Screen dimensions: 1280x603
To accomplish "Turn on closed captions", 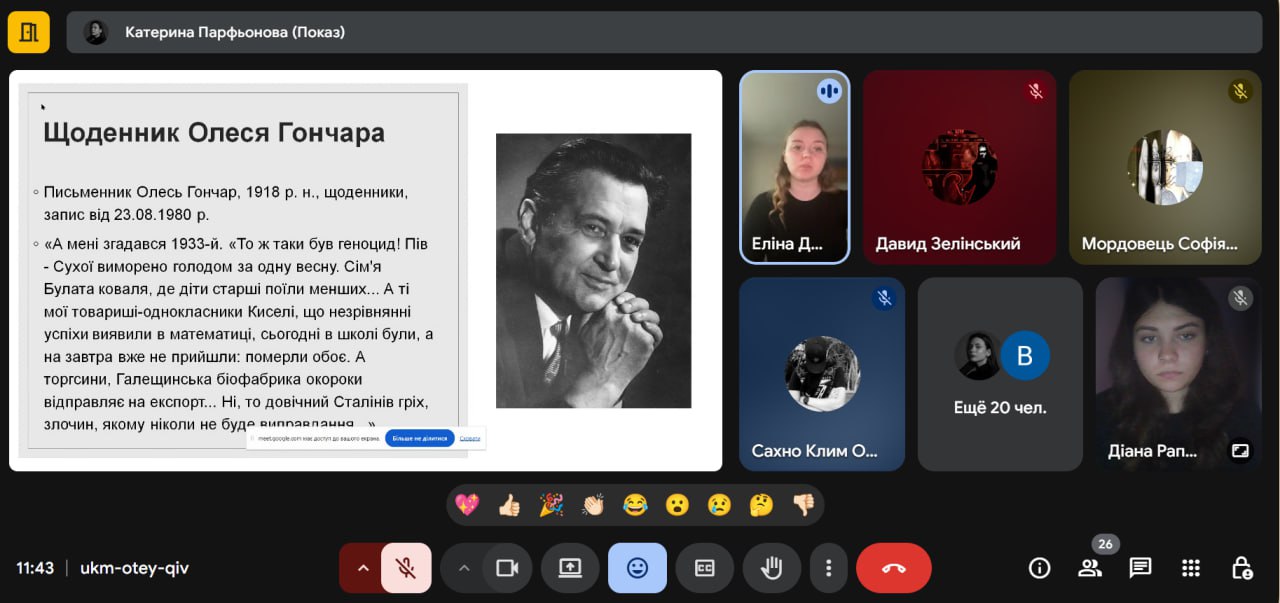I will (704, 568).
